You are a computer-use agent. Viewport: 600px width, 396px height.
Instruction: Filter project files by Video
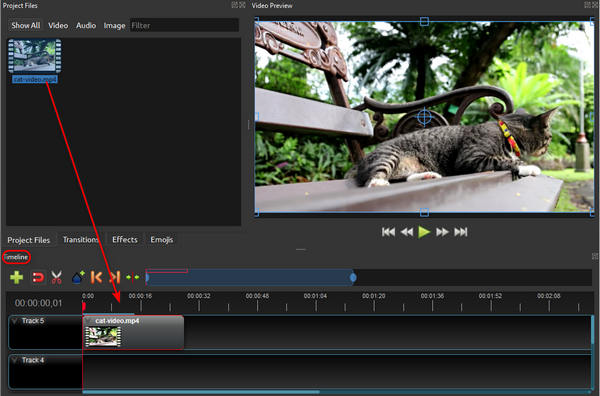(58, 26)
